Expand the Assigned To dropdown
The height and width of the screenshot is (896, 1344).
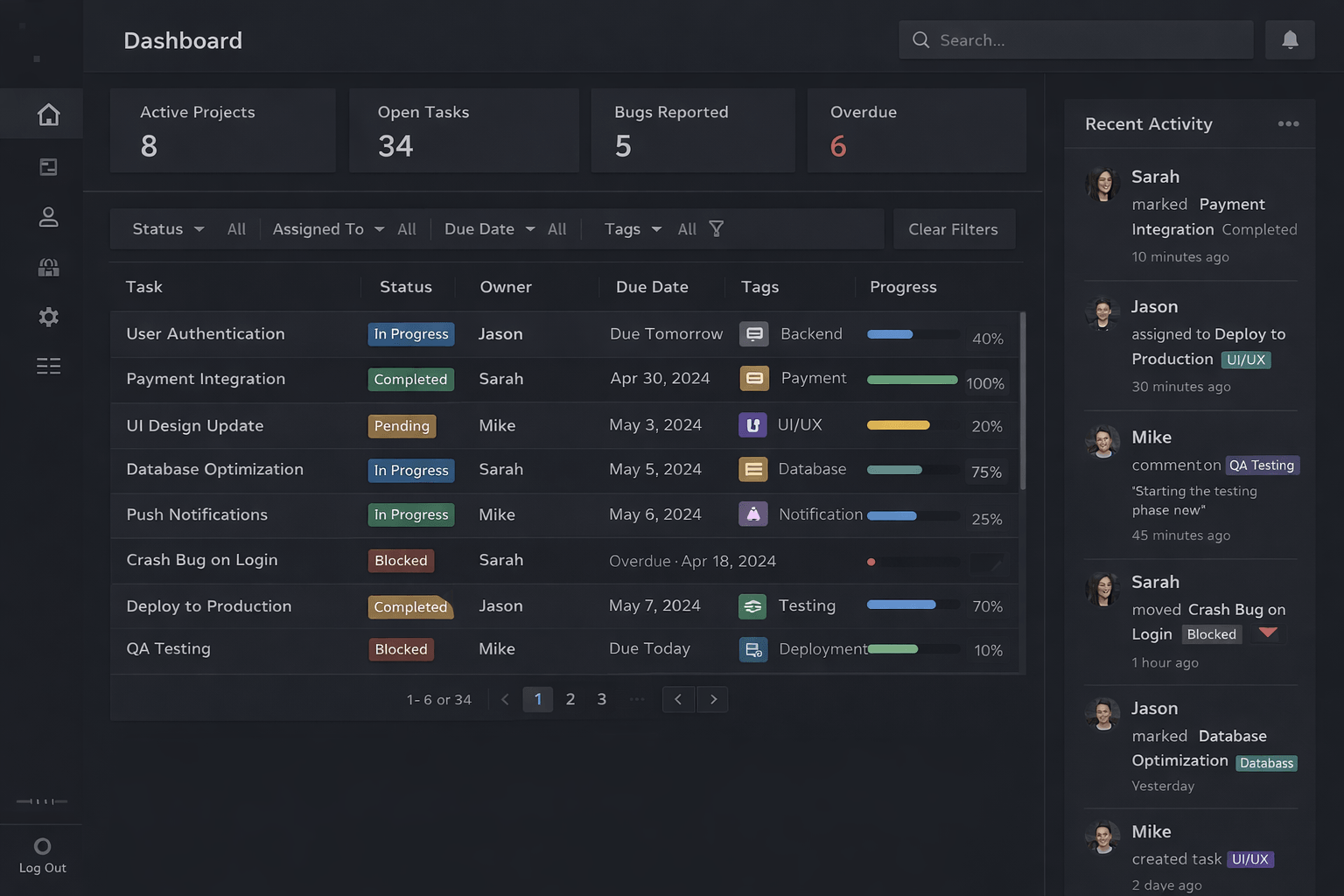[326, 228]
